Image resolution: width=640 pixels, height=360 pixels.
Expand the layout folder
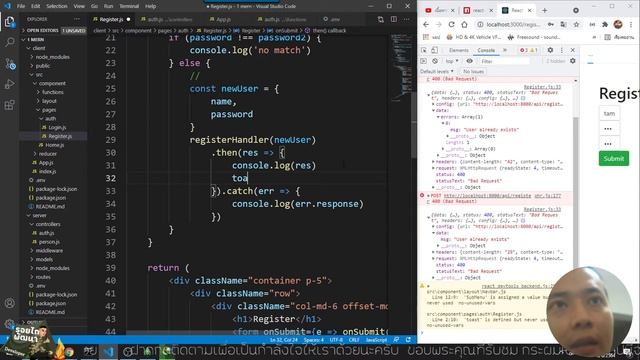click(49, 101)
